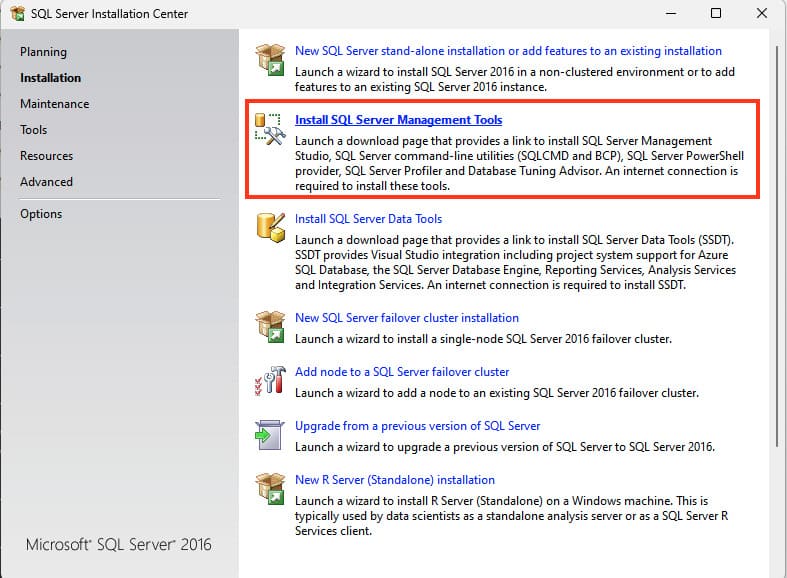Screen dimensions: 787x578
Task: Select the Installation section
Action: (50, 78)
